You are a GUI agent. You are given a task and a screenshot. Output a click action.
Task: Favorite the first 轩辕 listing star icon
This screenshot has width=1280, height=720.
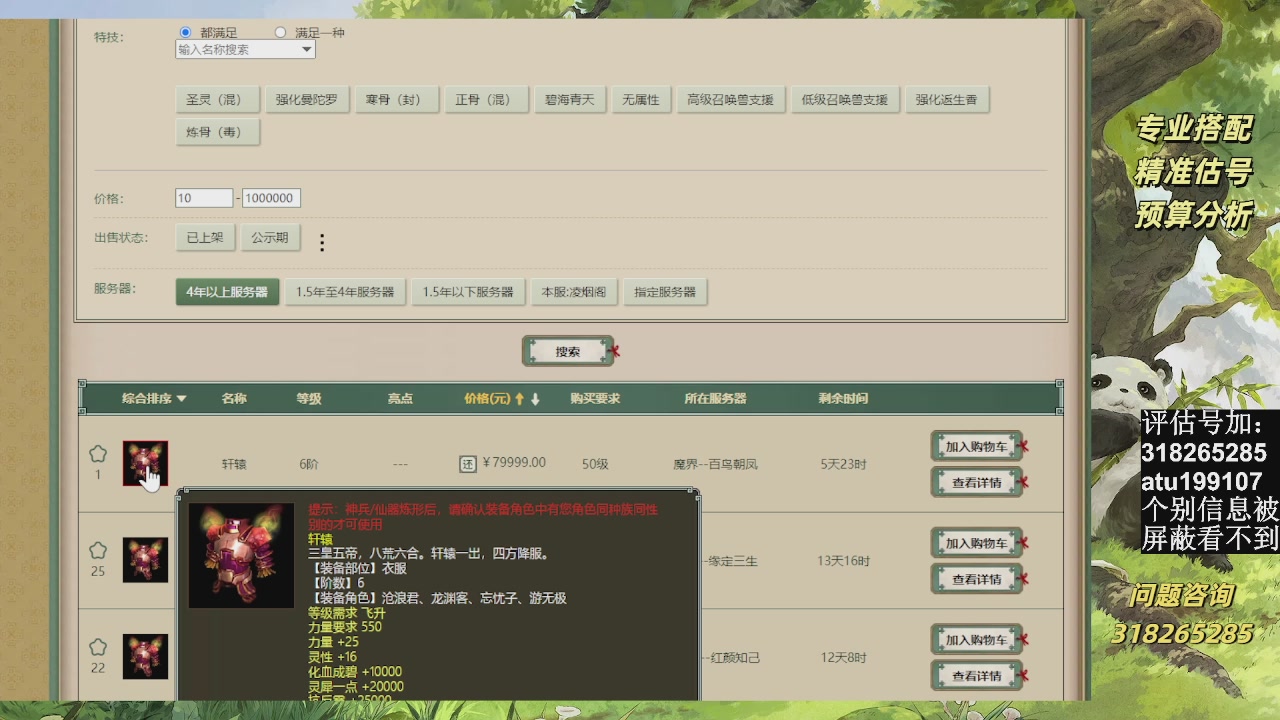pyautogui.click(x=97, y=451)
